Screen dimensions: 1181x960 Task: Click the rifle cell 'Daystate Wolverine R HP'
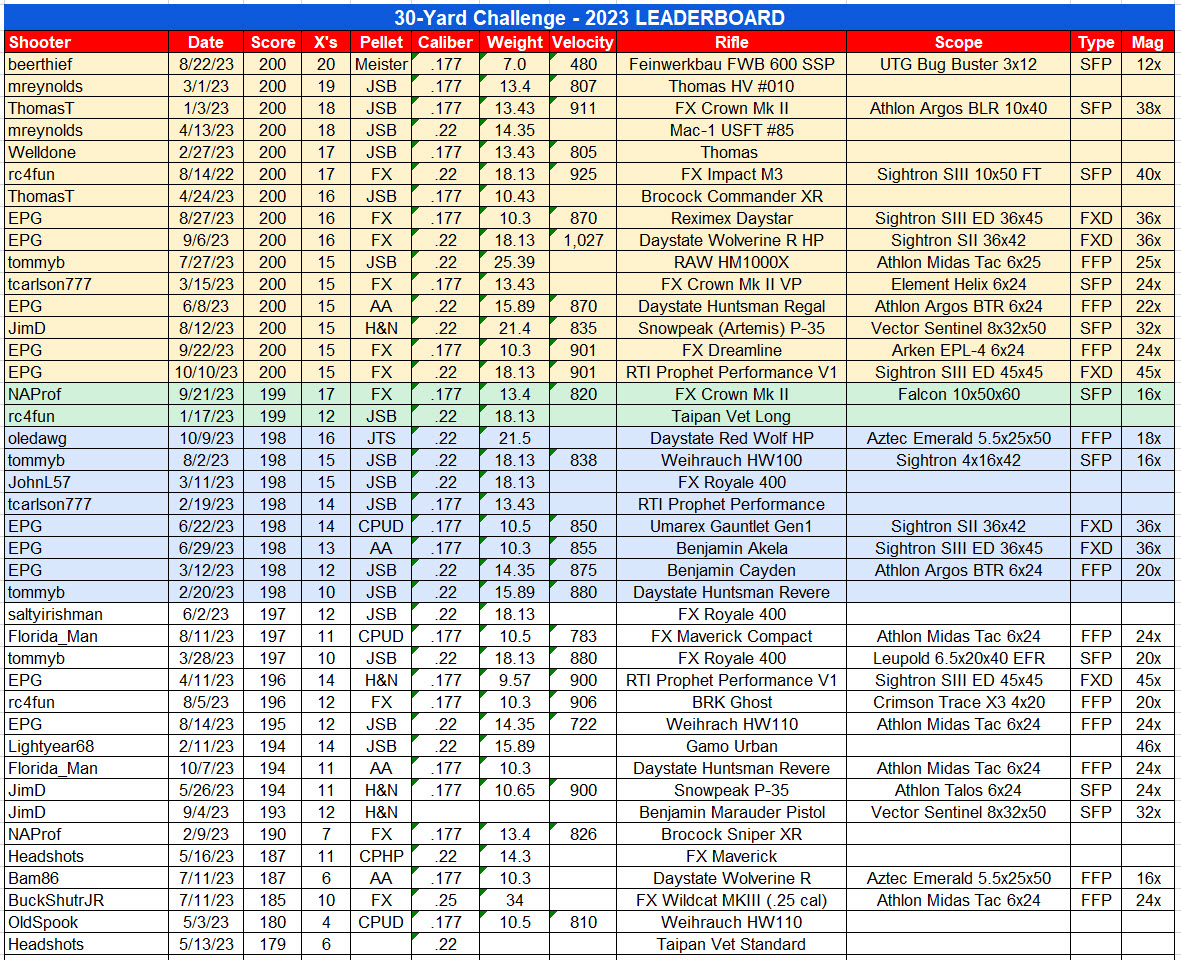coord(731,240)
